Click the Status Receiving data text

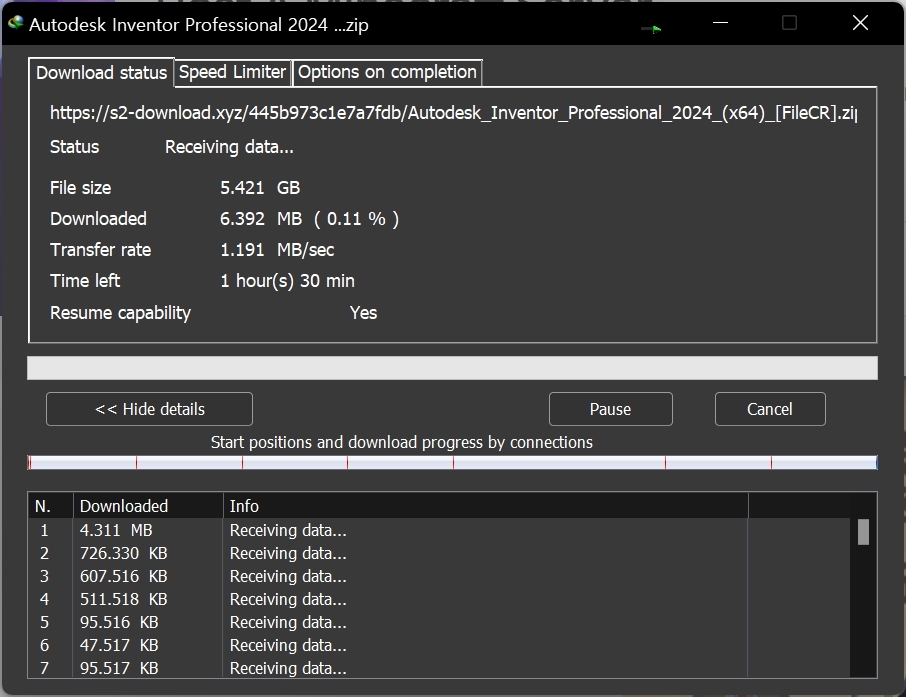click(x=229, y=147)
